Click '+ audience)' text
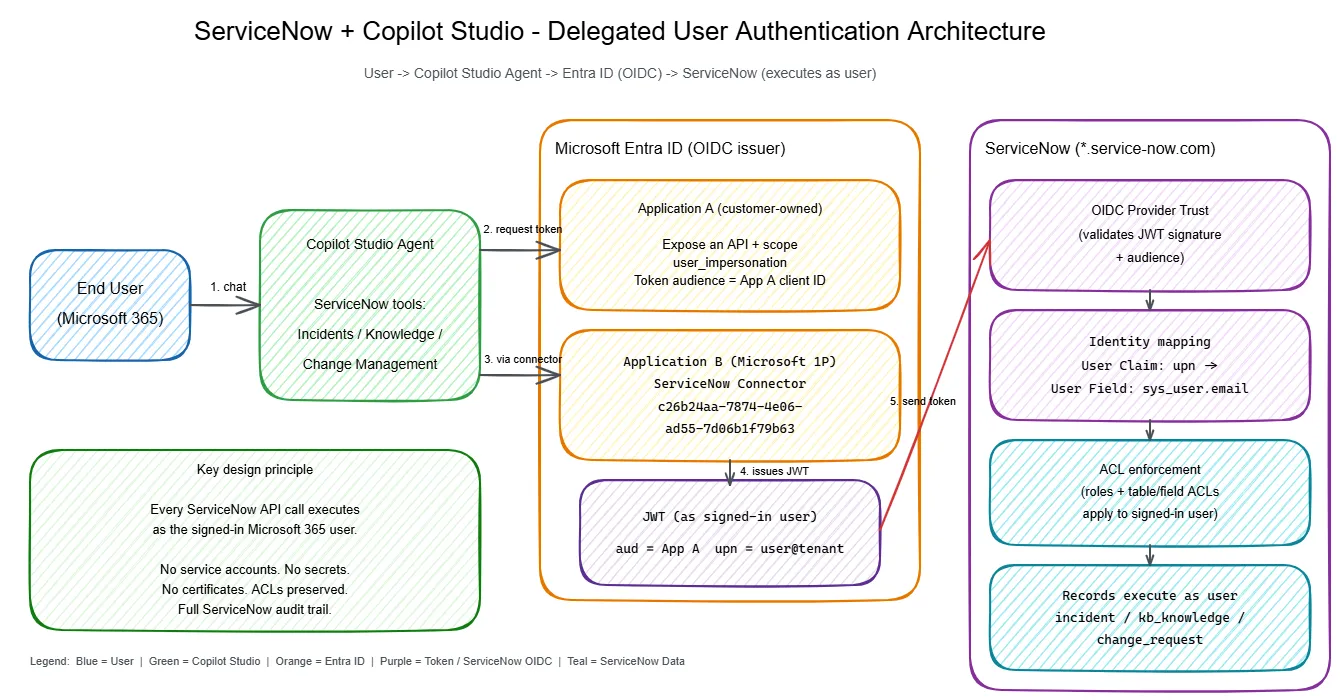This screenshot has height=700, width=1340. [x=1150, y=258]
